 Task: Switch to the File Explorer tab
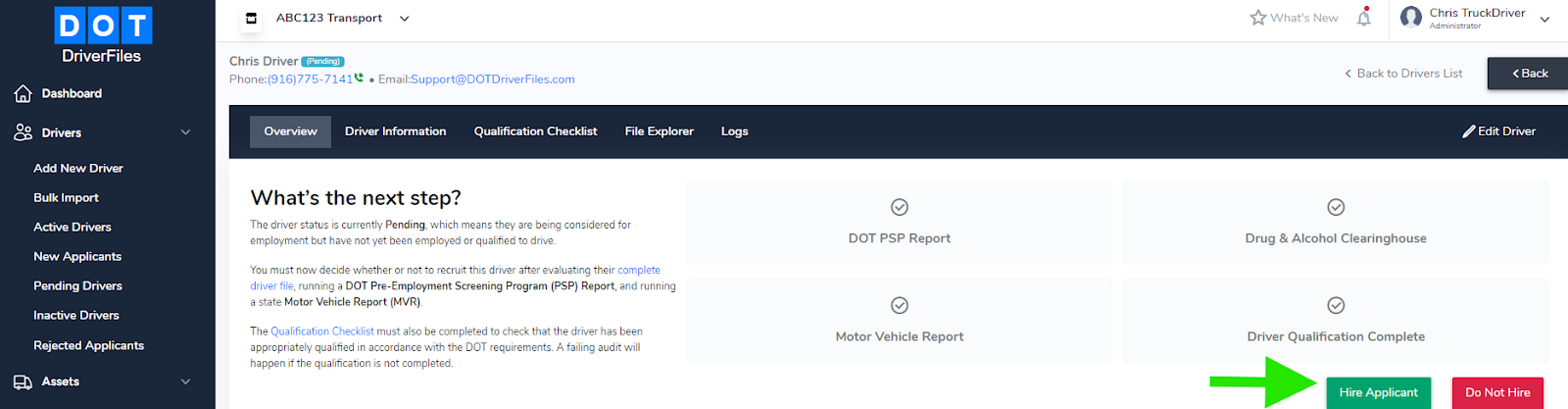(x=660, y=131)
